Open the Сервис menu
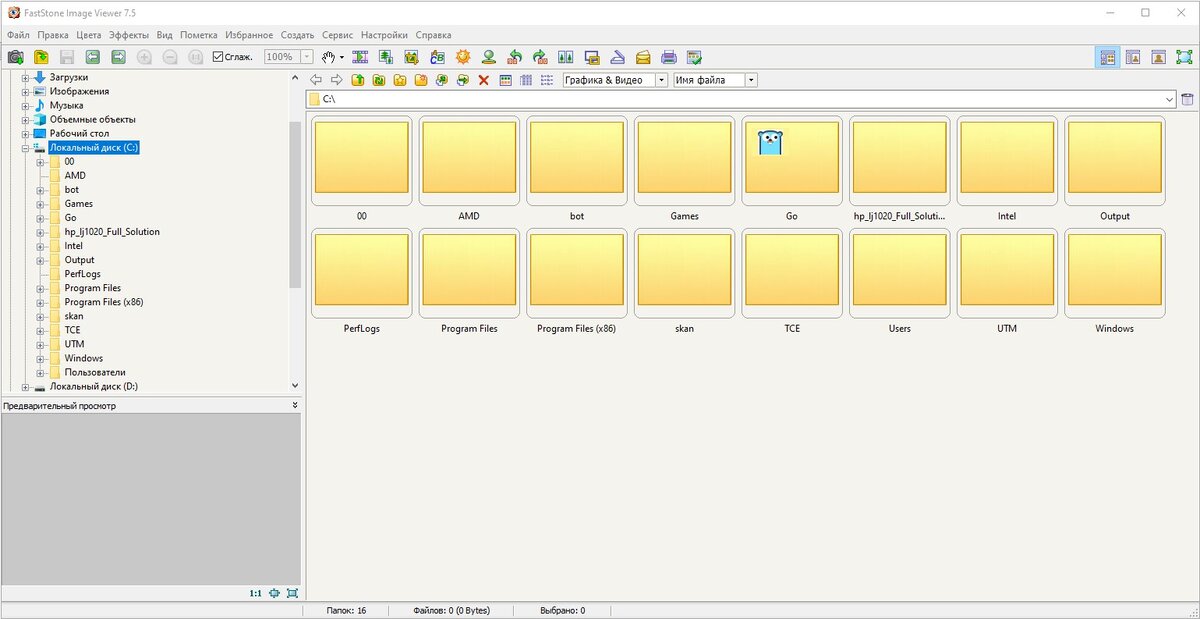This screenshot has width=1200, height=619. [337, 35]
